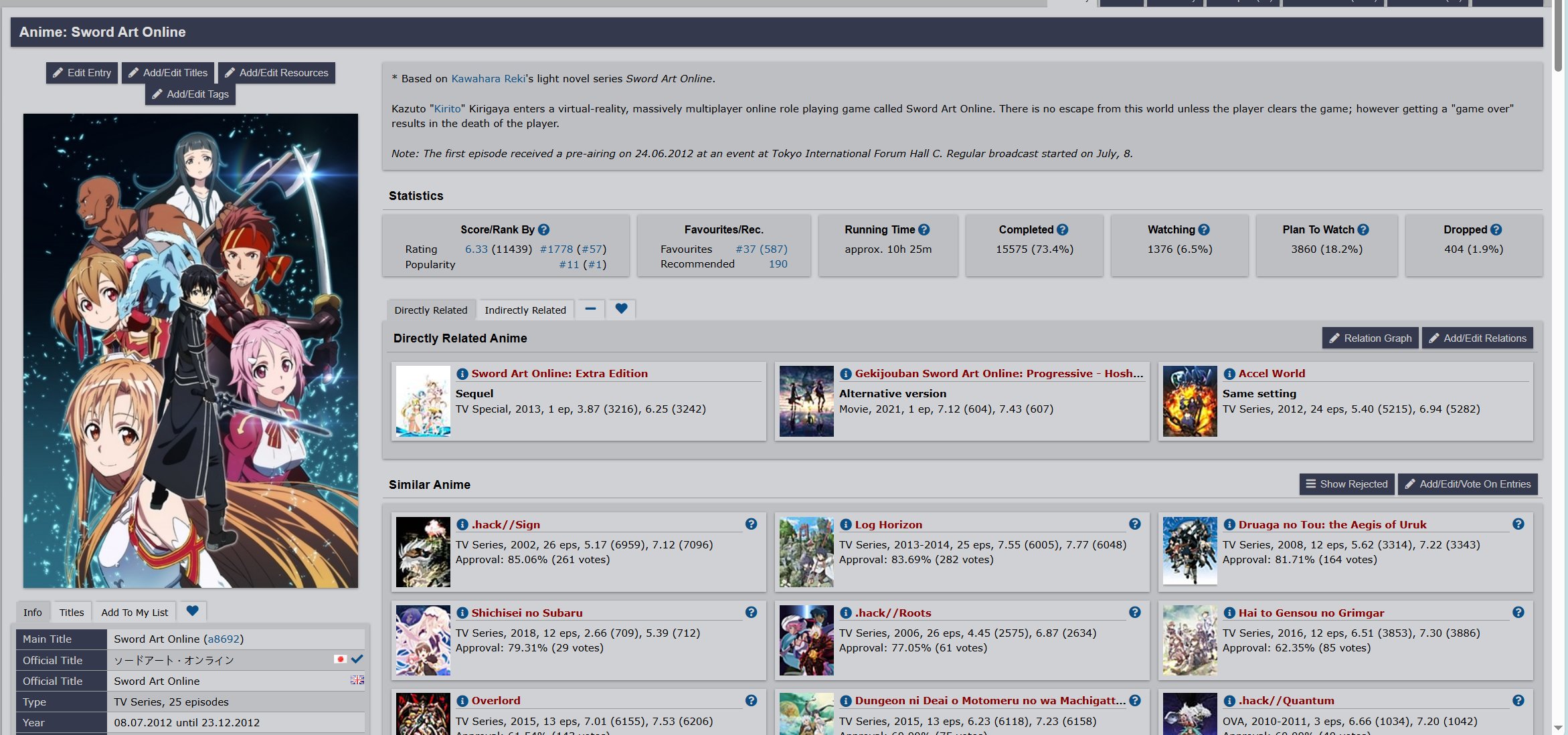Click heart icon tab beside Indirectly Related
Image resolution: width=1568 pixels, height=735 pixels.
(621, 309)
